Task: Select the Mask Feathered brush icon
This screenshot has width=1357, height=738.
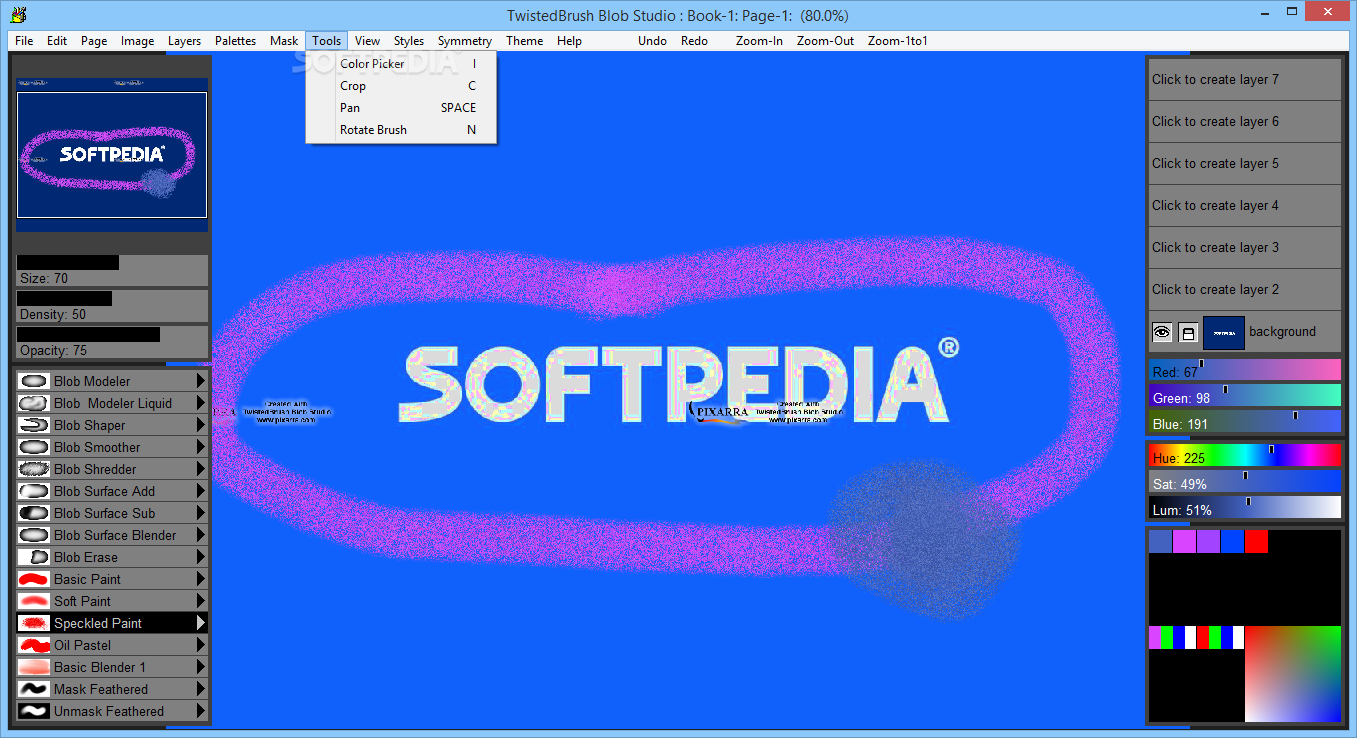Action: [34, 689]
